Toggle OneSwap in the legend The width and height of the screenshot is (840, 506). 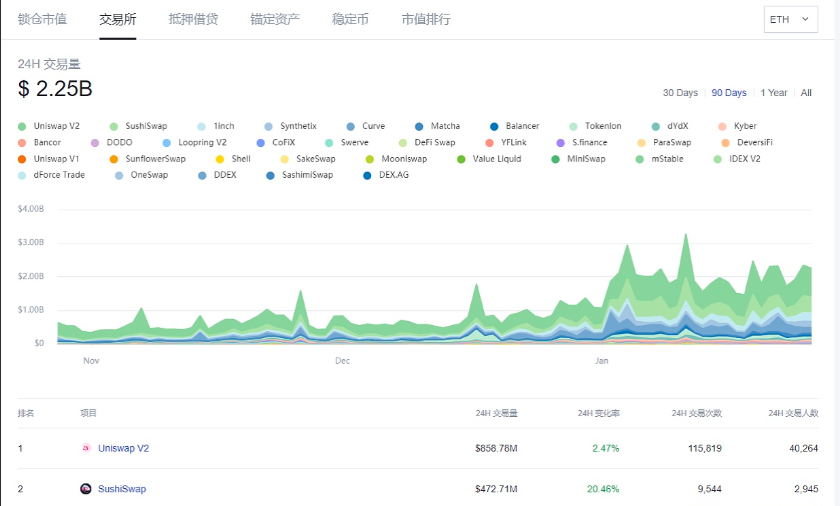tap(141, 175)
